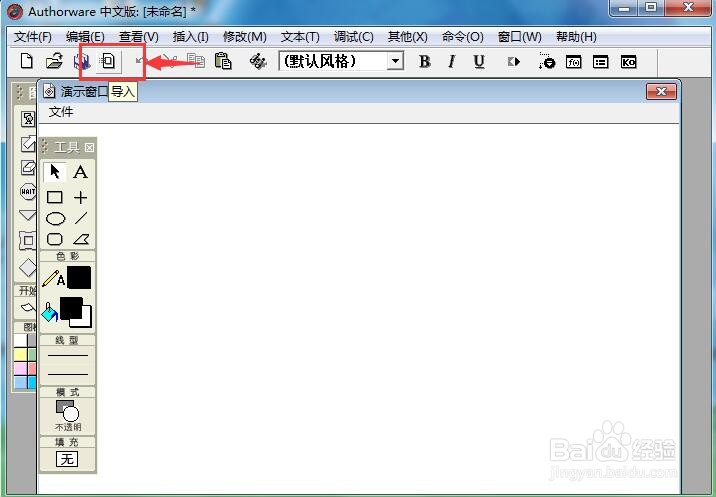This screenshot has width=716, height=497.
Task: Open the 其他(X) menu
Action: pyautogui.click(x=407, y=37)
